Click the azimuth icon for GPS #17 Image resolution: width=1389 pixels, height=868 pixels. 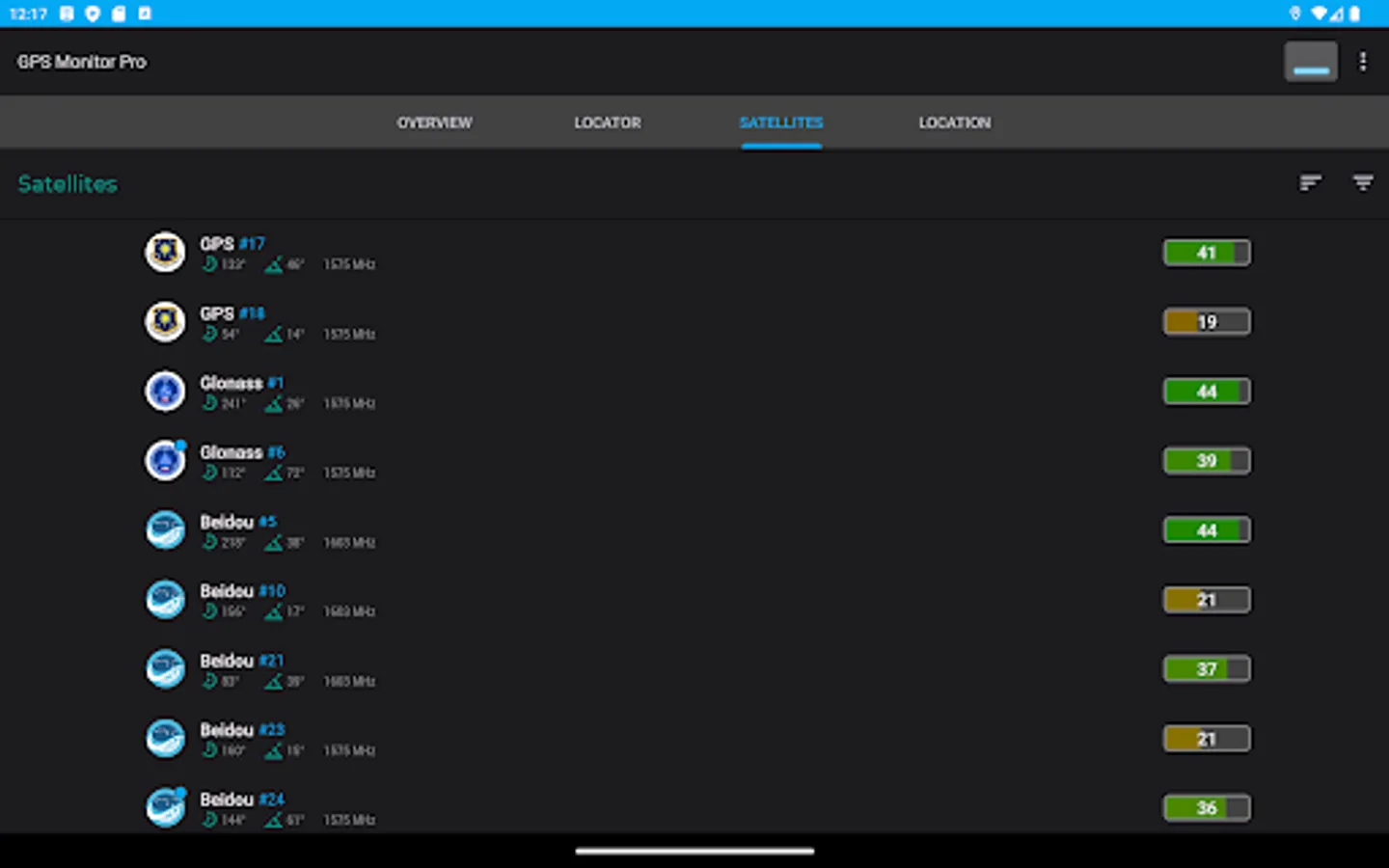tap(209, 264)
